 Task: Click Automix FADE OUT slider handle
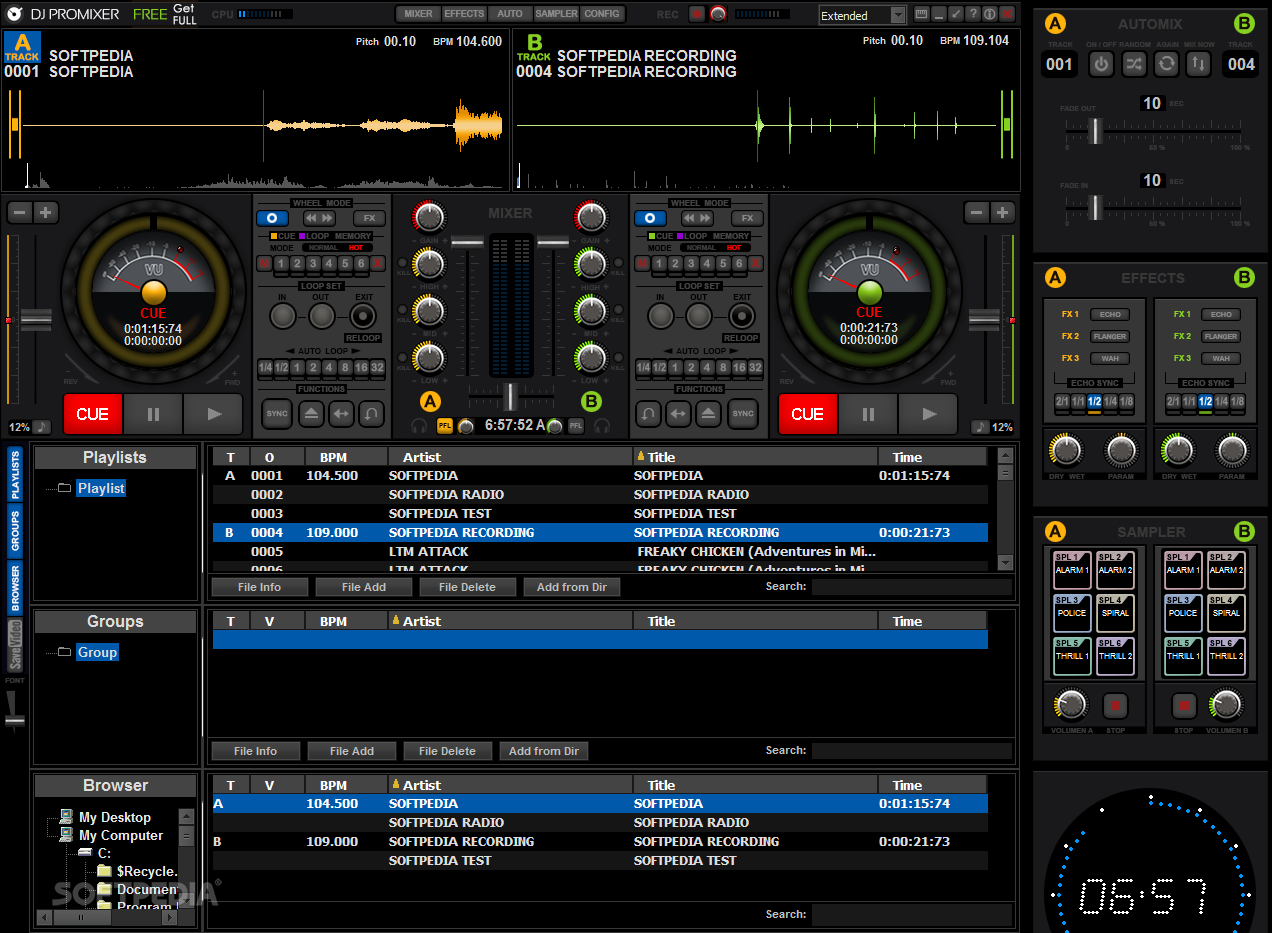pyautogui.click(x=1096, y=131)
